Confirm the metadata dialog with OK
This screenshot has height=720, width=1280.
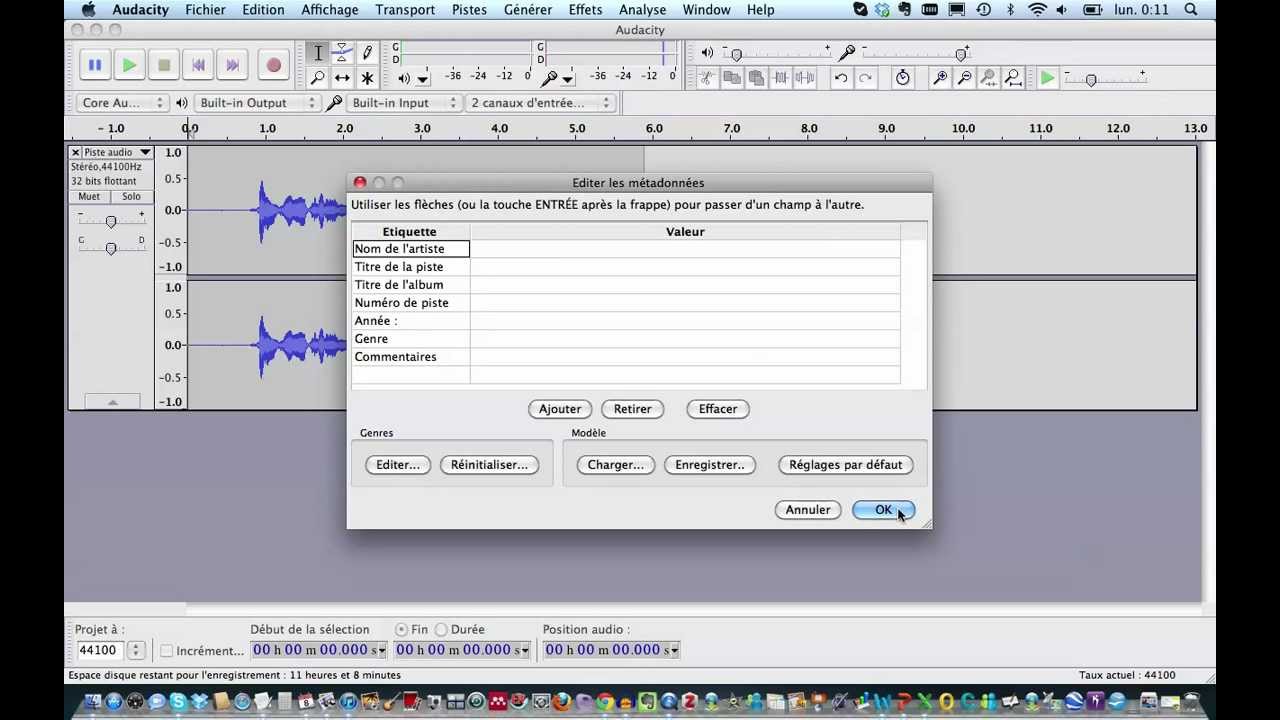pos(883,510)
